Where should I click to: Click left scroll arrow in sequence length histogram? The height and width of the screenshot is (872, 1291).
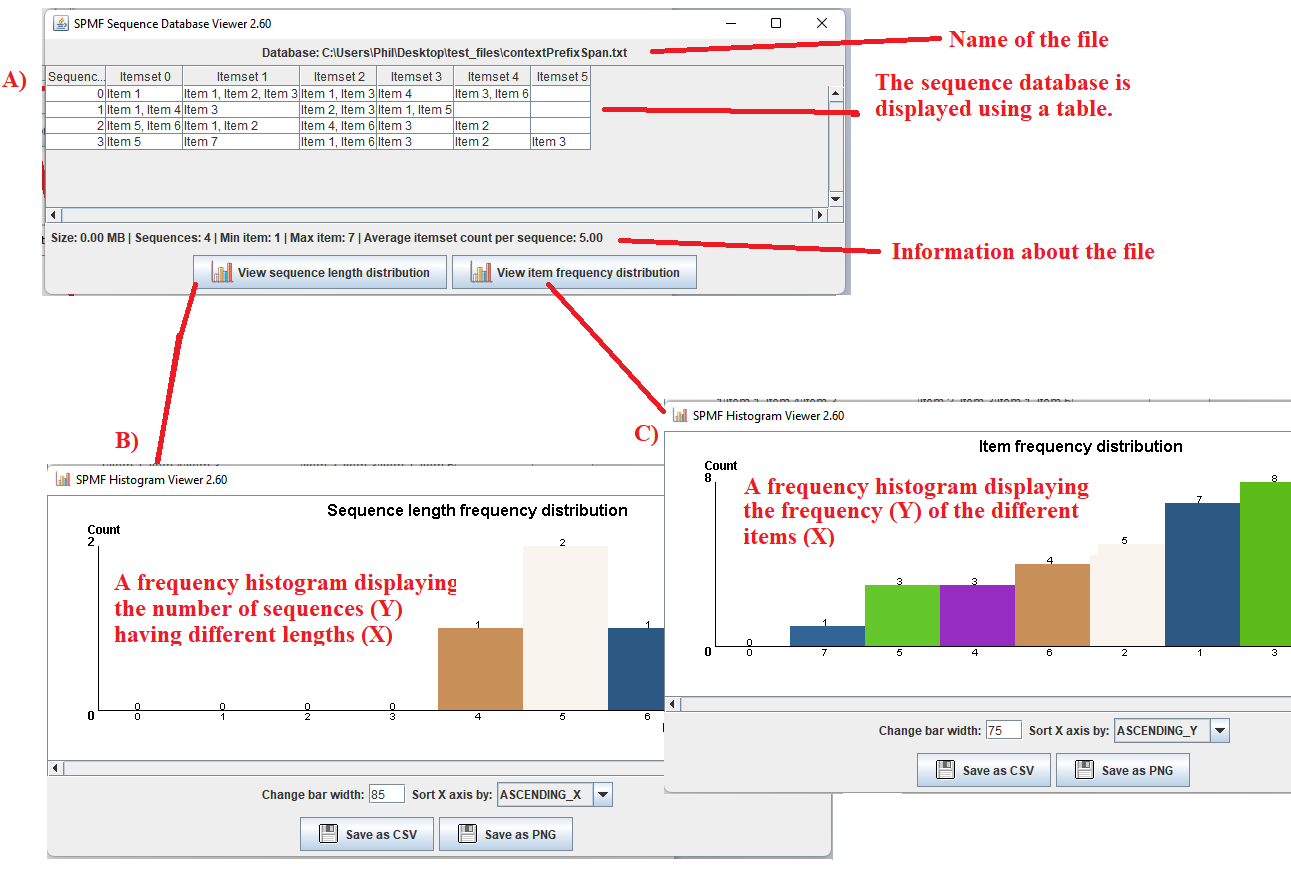[x=56, y=768]
